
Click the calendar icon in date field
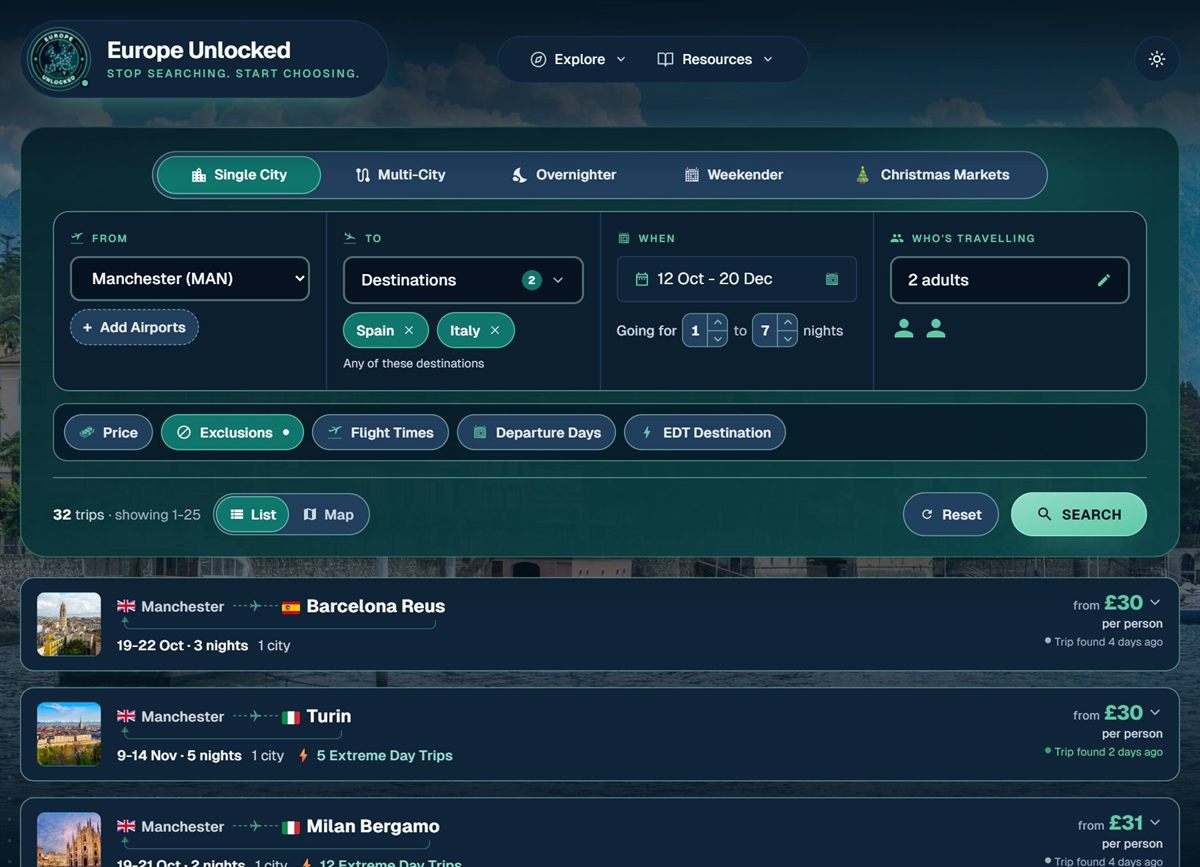pos(832,279)
